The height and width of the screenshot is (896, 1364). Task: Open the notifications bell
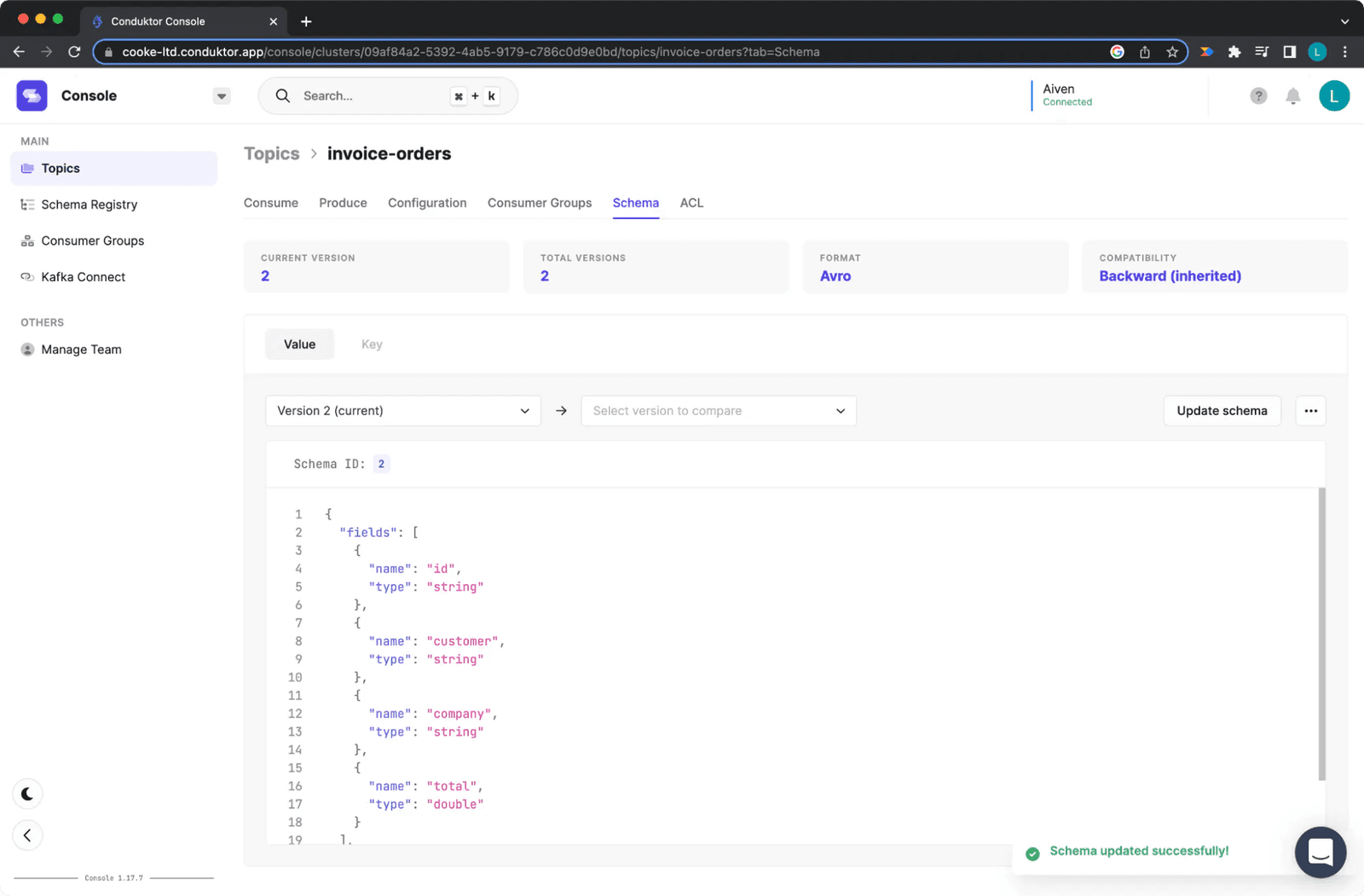pyautogui.click(x=1292, y=96)
